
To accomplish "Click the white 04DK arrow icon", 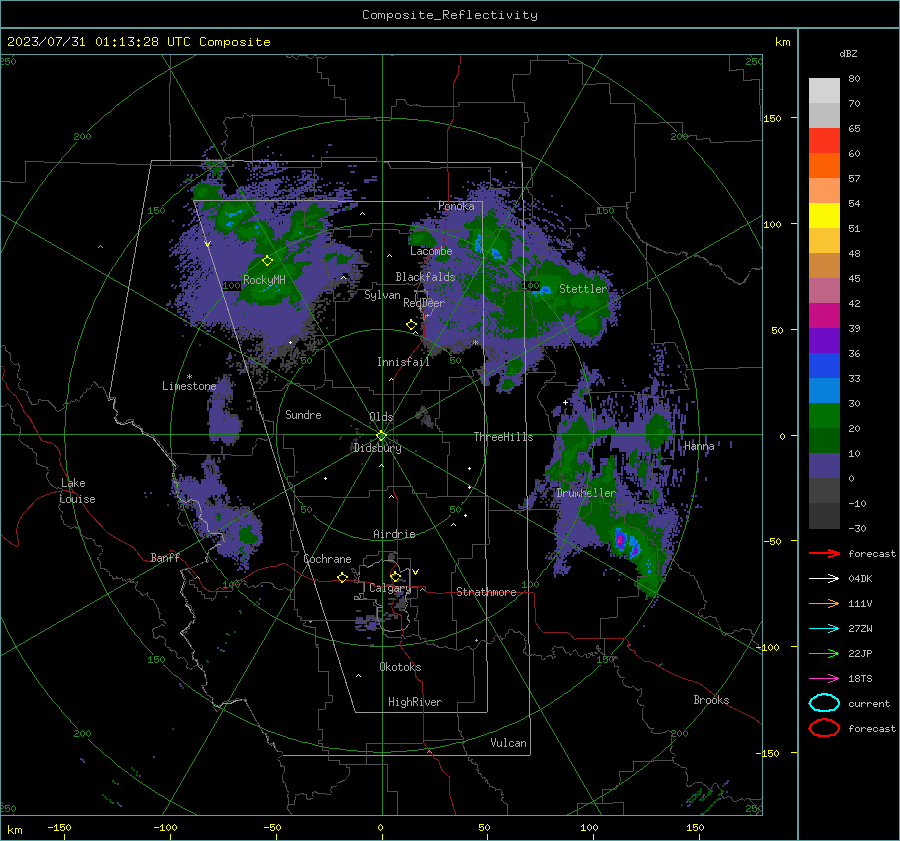I will [824, 579].
